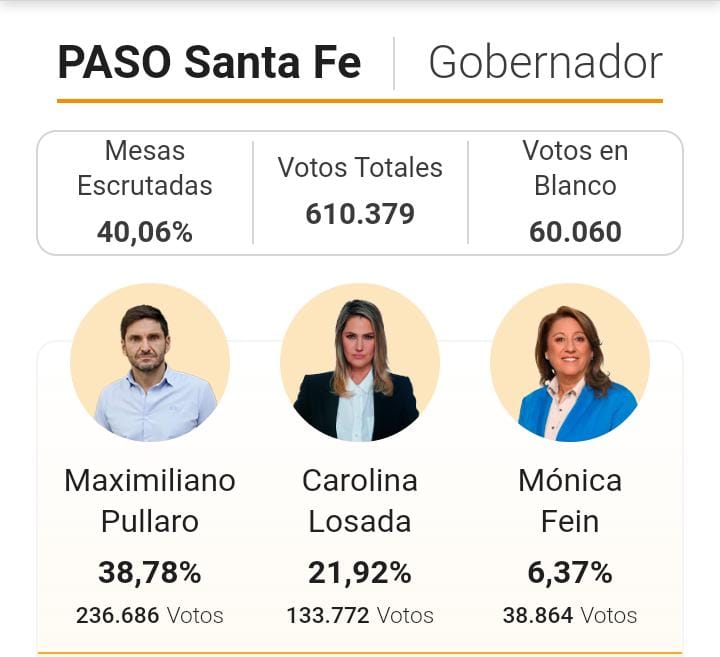The image size is (720, 657).
Task: Click Pullaro's 38,78% percentage
Action: pyautogui.click(x=150, y=573)
